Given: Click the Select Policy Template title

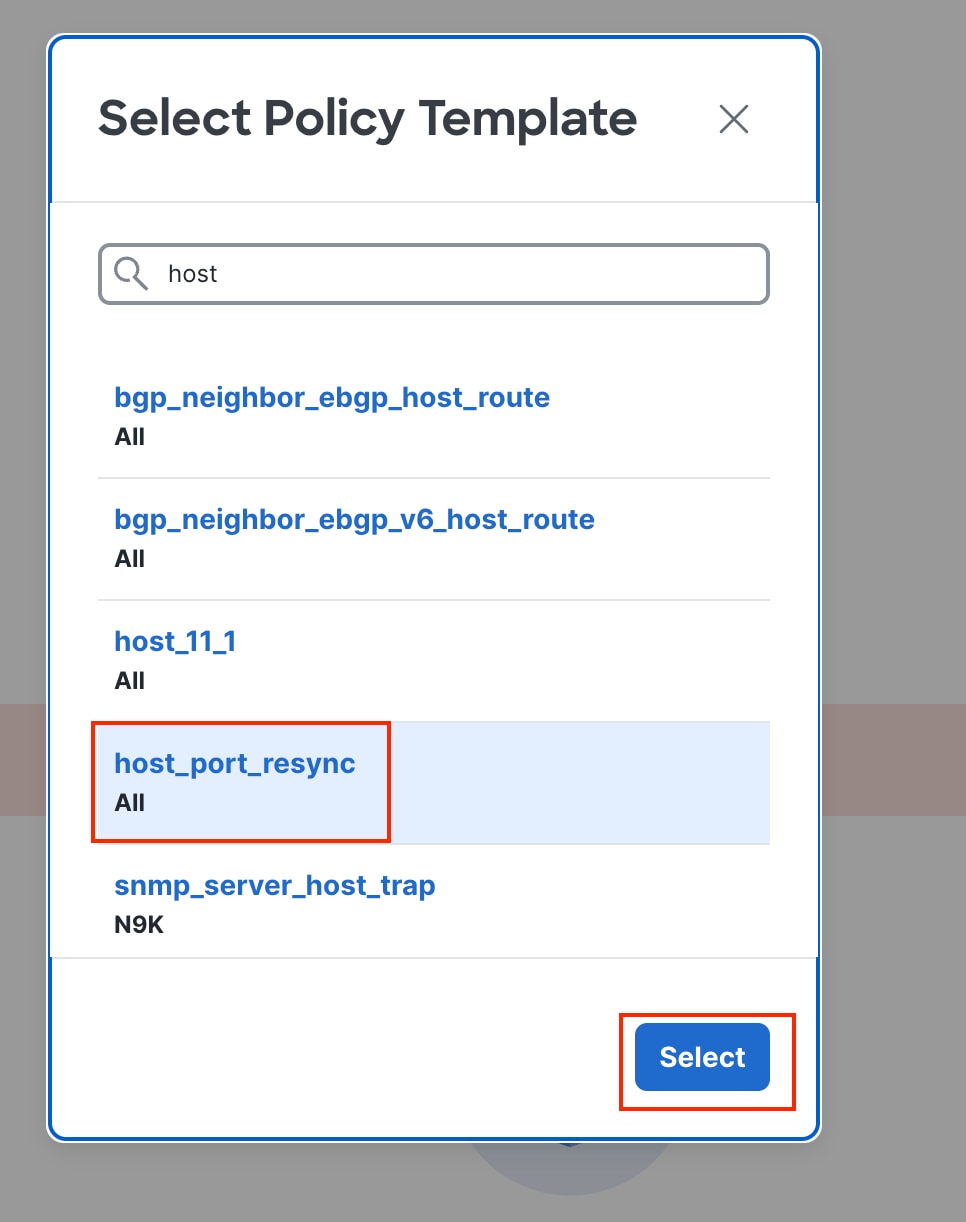Looking at the screenshot, I should tap(366, 118).
